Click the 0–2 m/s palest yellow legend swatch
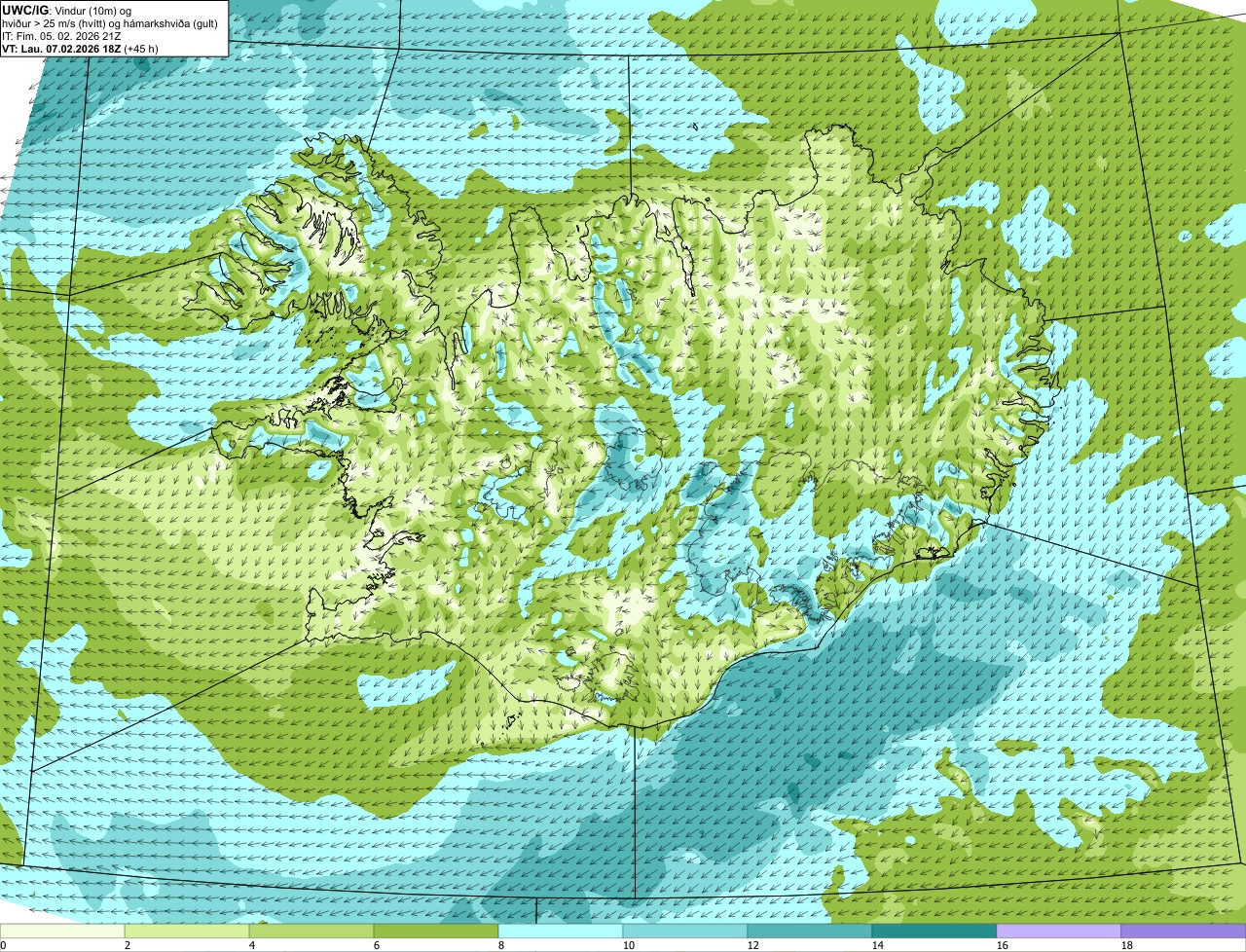Screen dimensions: 1246x952 pyautogui.click(x=62, y=932)
